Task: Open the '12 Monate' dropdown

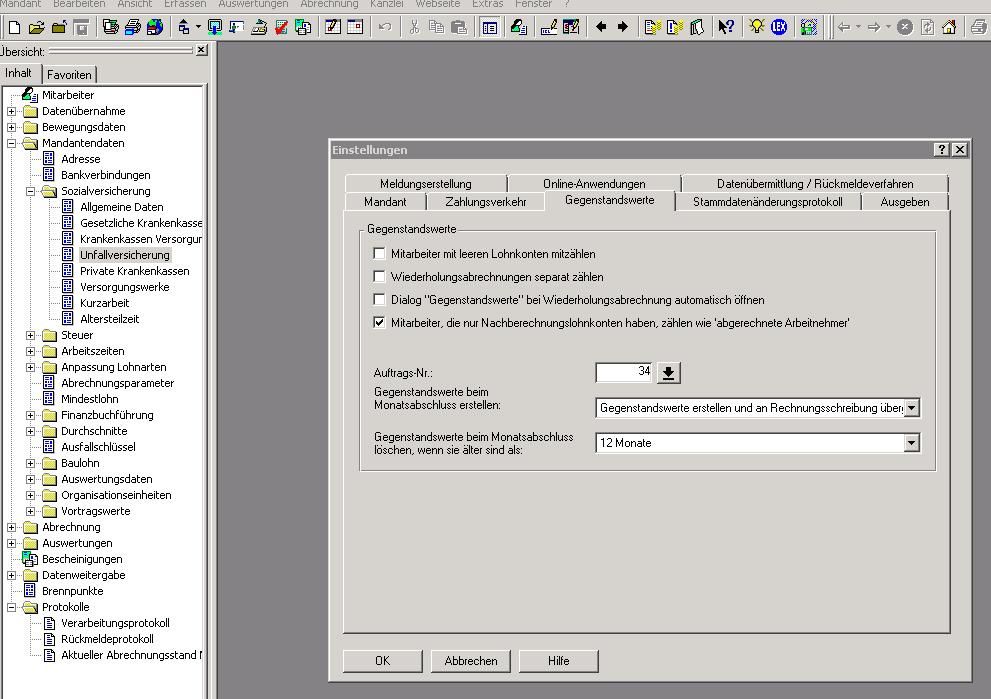Action: tap(911, 443)
